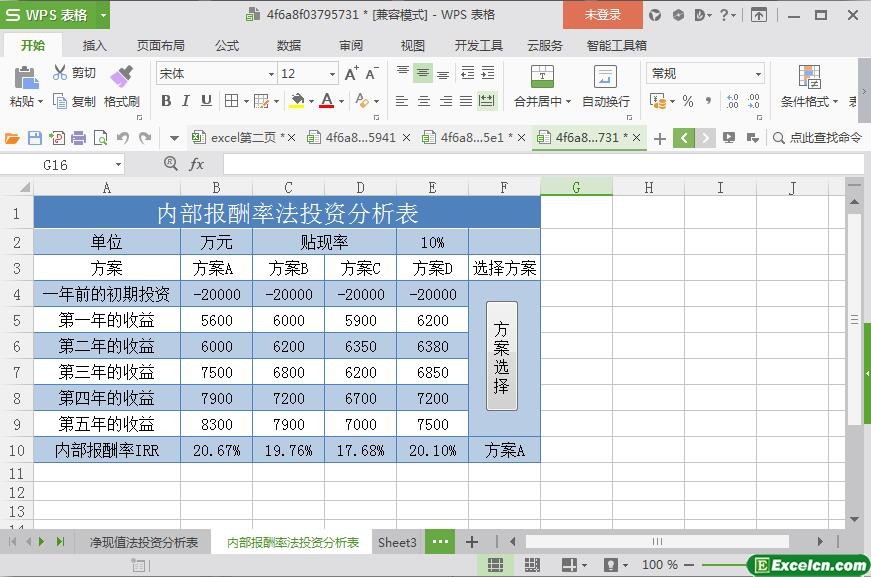This screenshot has width=871, height=577.
Task: Increase font size with large A icon
Action: coord(351,73)
